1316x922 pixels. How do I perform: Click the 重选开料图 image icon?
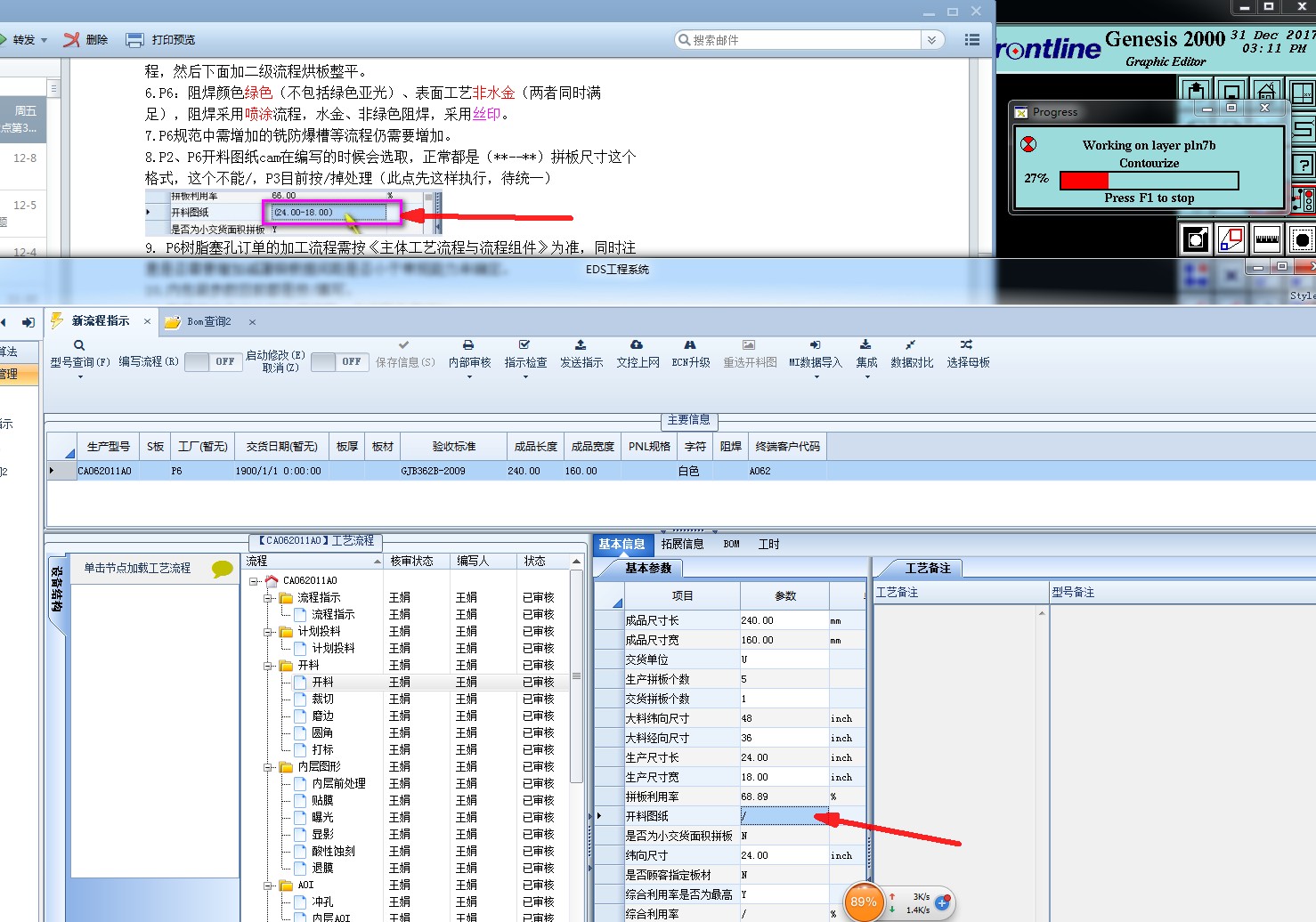click(x=749, y=344)
